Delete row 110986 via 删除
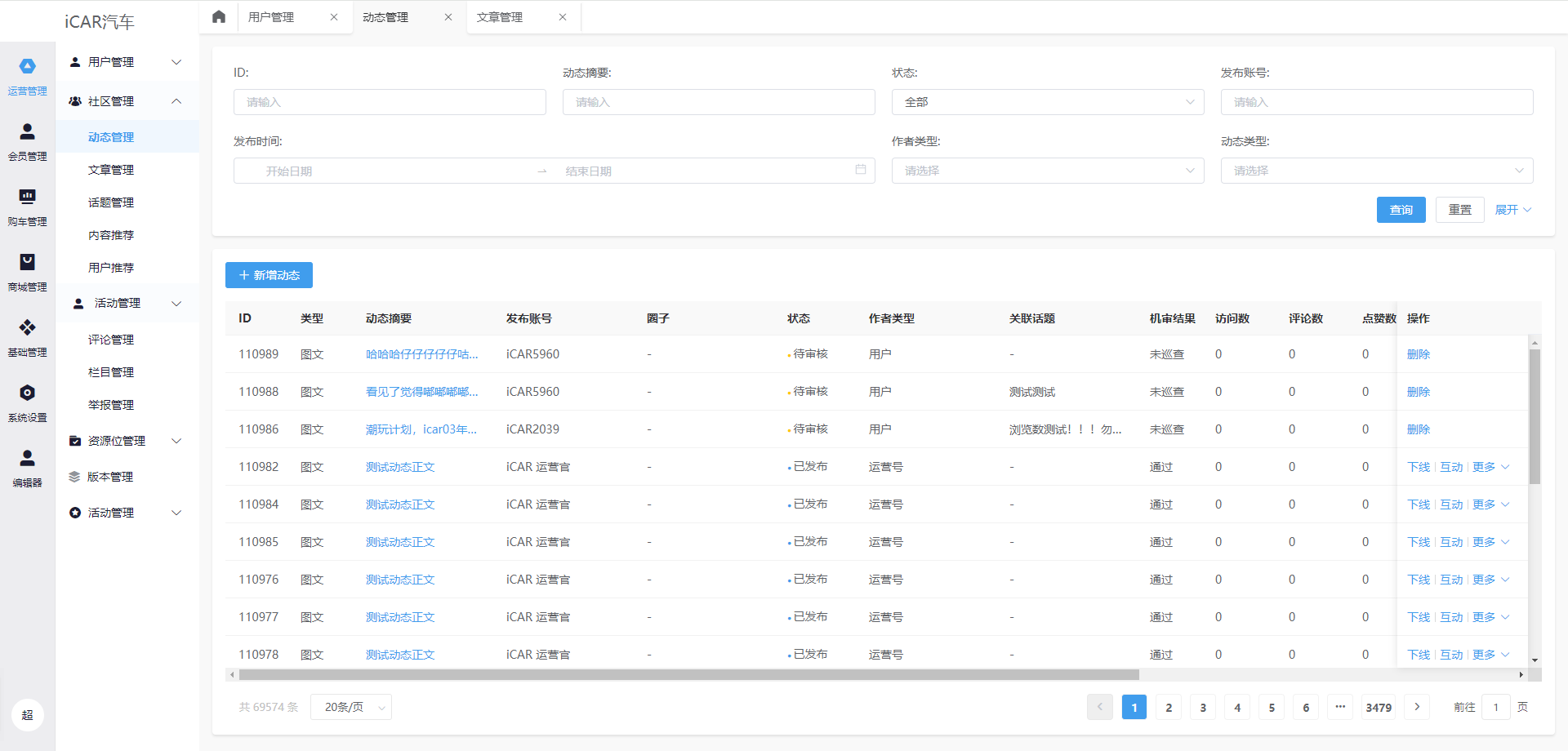The height and width of the screenshot is (751, 1568). [1419, 429]
